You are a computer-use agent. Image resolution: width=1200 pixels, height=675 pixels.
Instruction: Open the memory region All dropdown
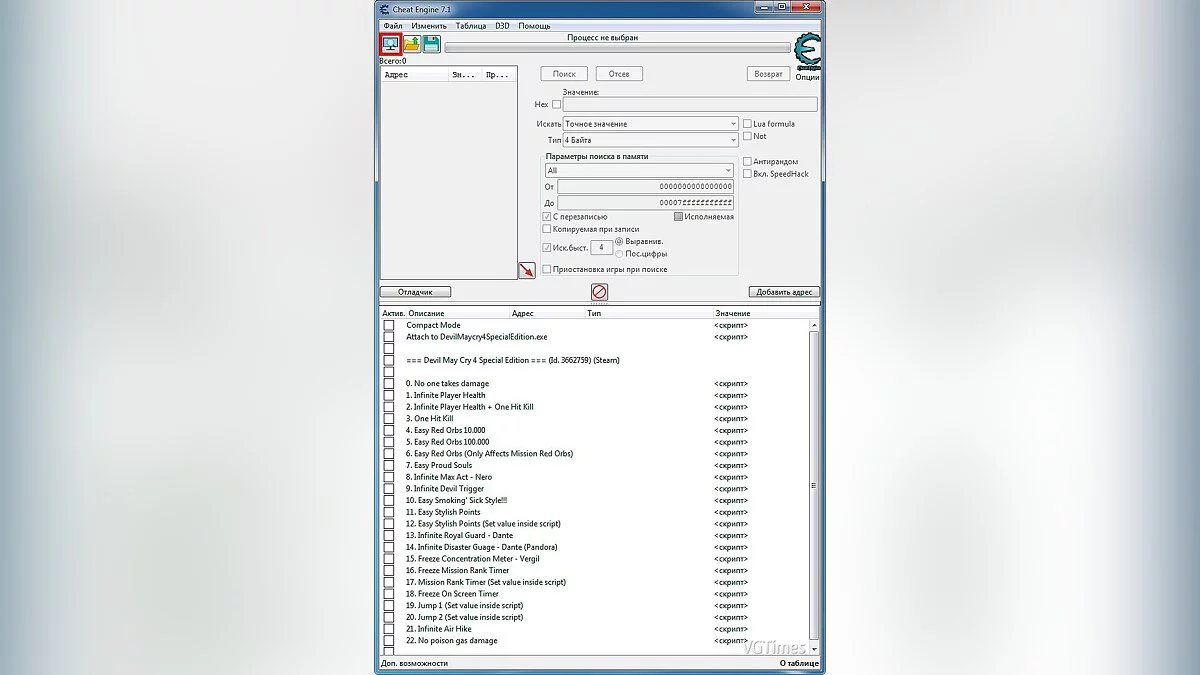pyautogui.click(x=639, y=170)
